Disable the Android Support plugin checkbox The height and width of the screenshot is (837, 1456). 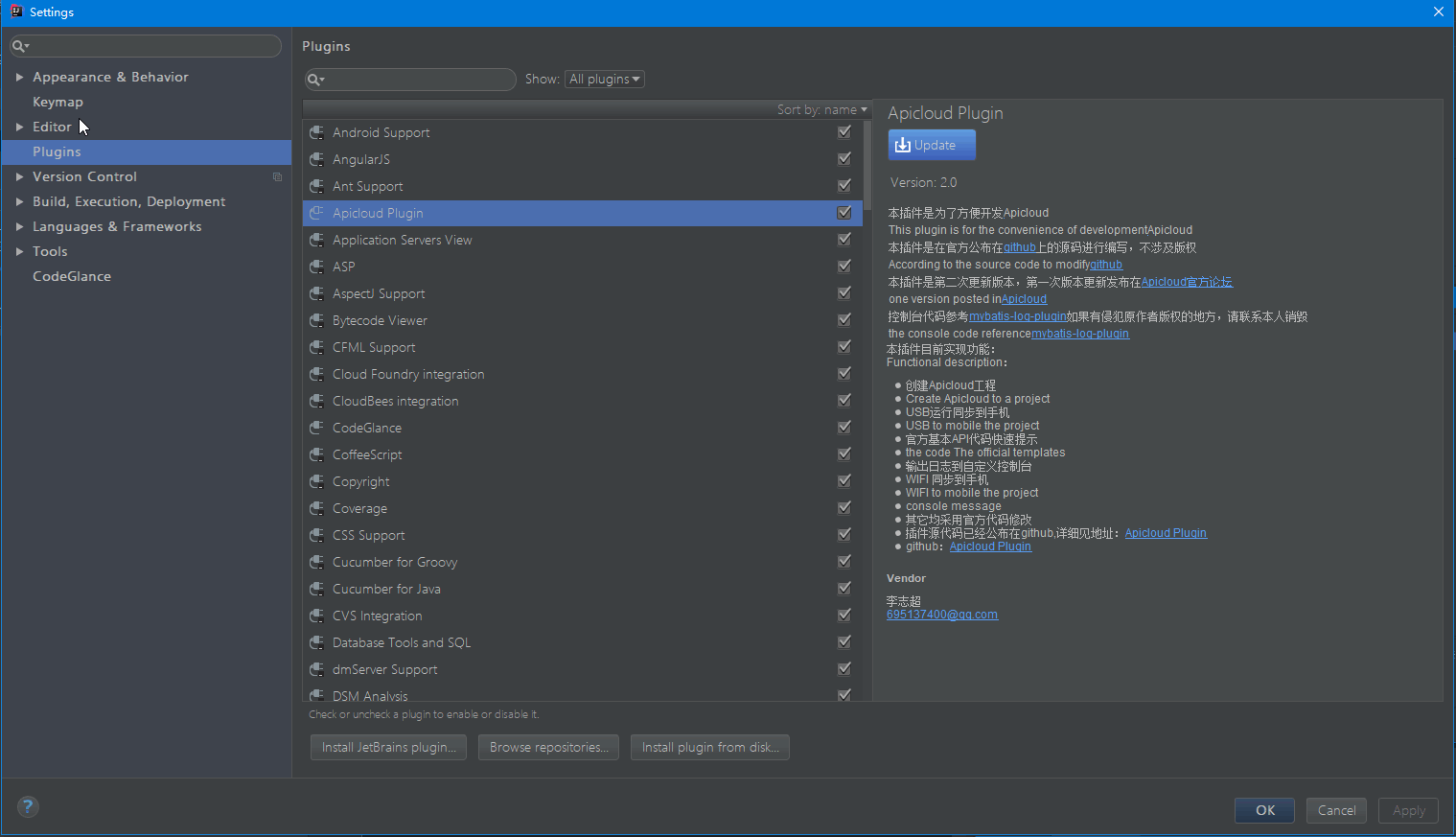pyautogui.click(x=844, y=132)
